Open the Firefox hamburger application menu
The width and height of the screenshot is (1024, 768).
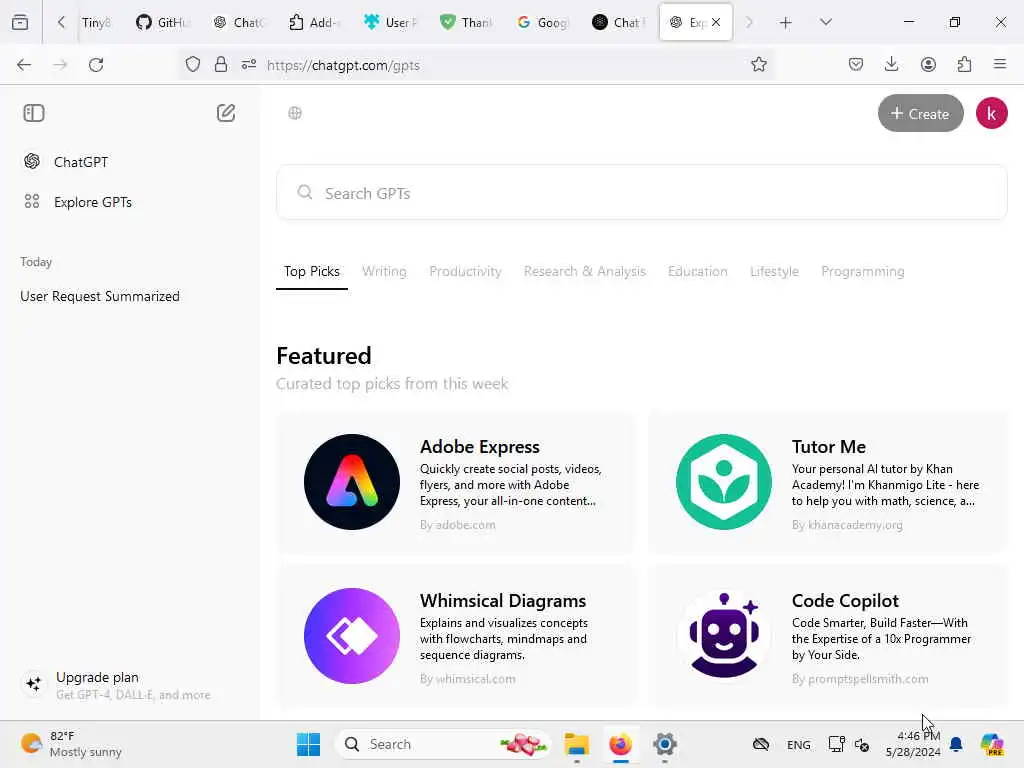tap(1000, 65)
